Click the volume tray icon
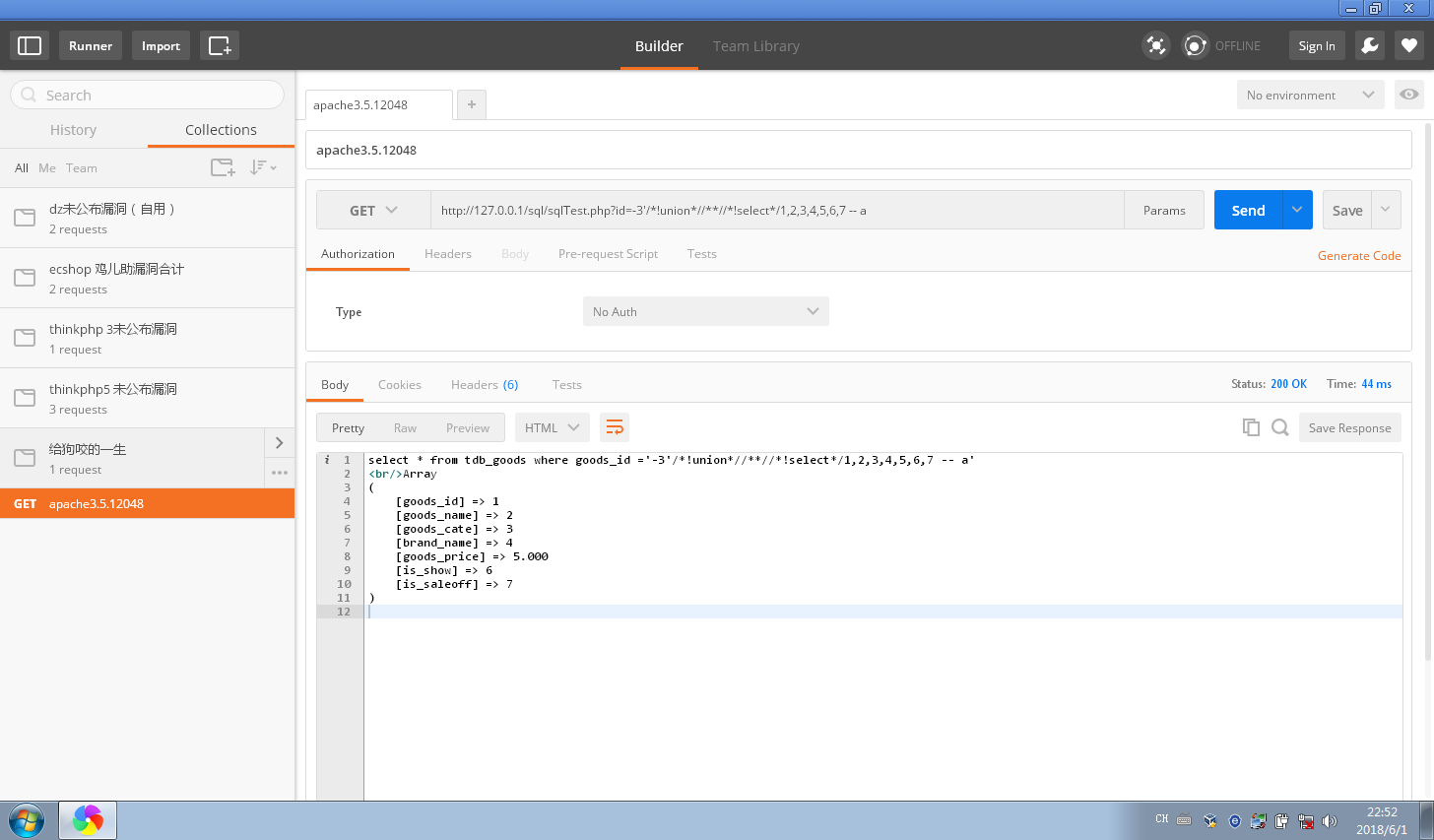This screenshot has width=1434, height=840. click(1330, 820)
